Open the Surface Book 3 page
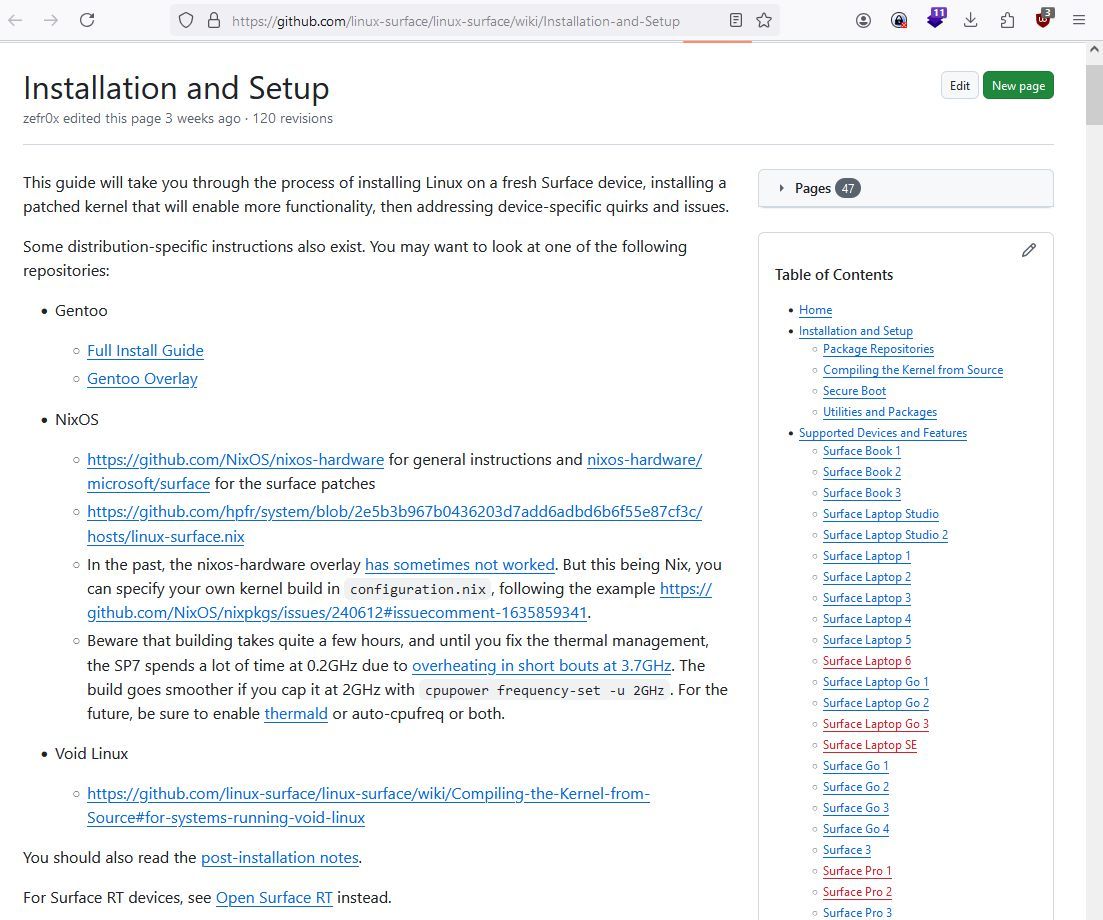Screen dimensions: 1103x920 coord(862,493)
